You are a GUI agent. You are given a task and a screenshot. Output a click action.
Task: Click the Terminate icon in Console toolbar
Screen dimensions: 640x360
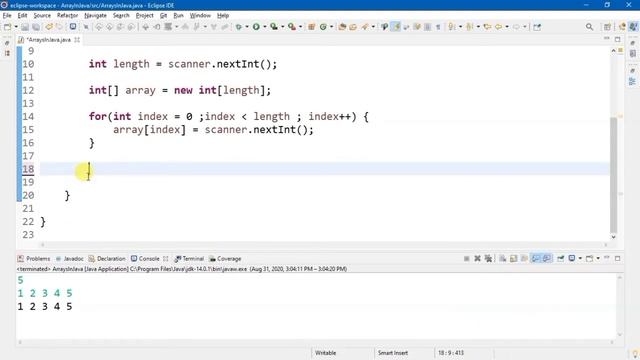467,259
